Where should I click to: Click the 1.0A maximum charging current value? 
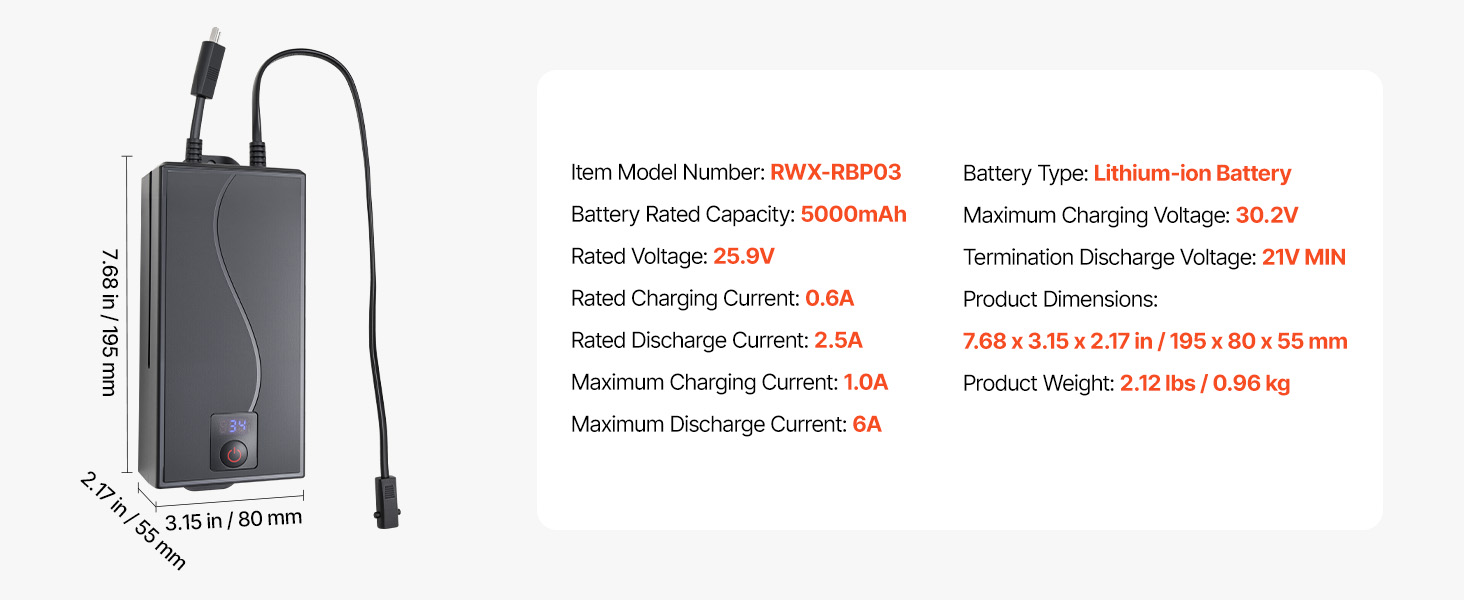pyautogui.click(x=864, y=383)
